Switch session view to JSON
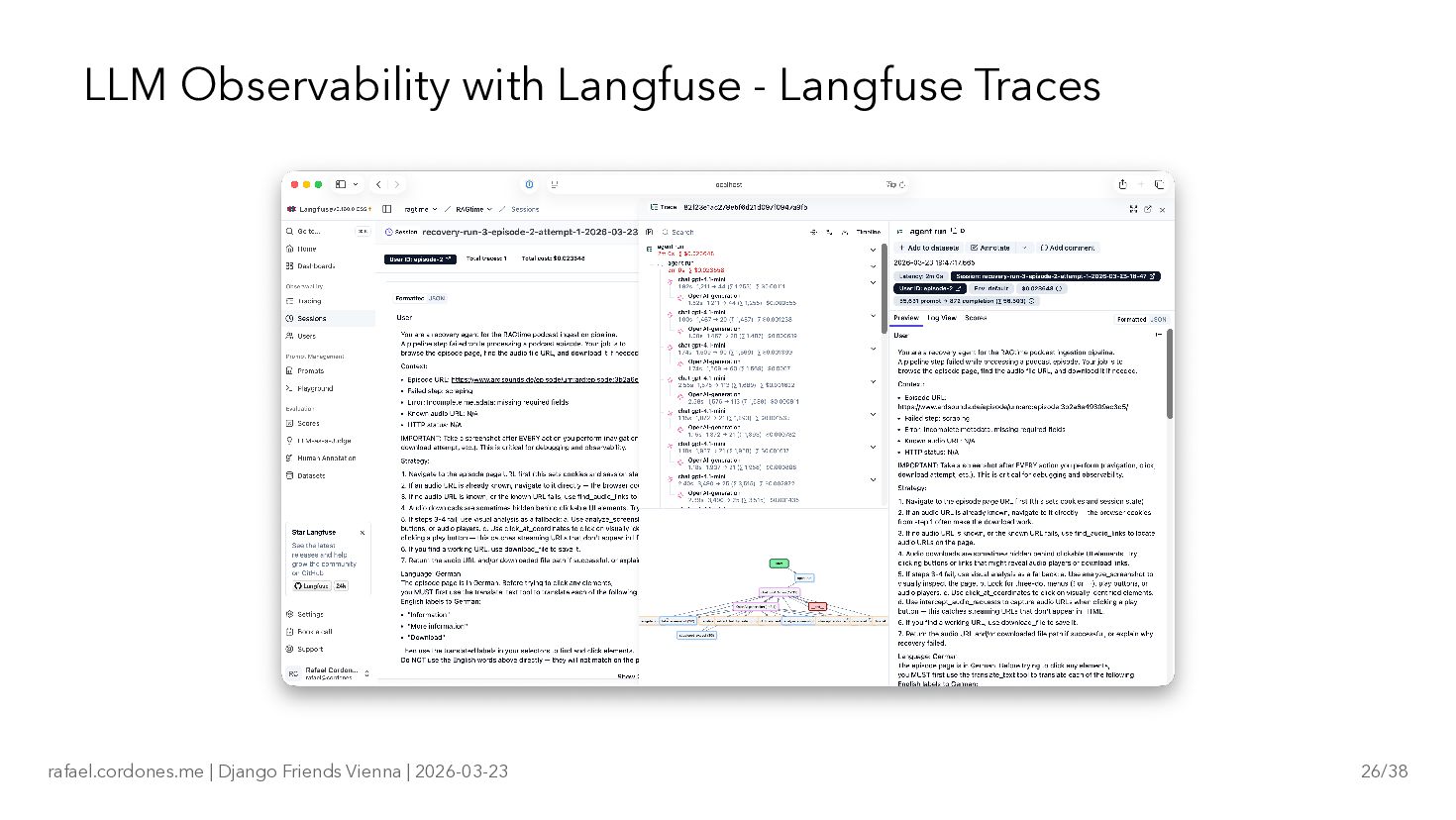This screenshot has width=1456, height=820. [x=437, y=298]
